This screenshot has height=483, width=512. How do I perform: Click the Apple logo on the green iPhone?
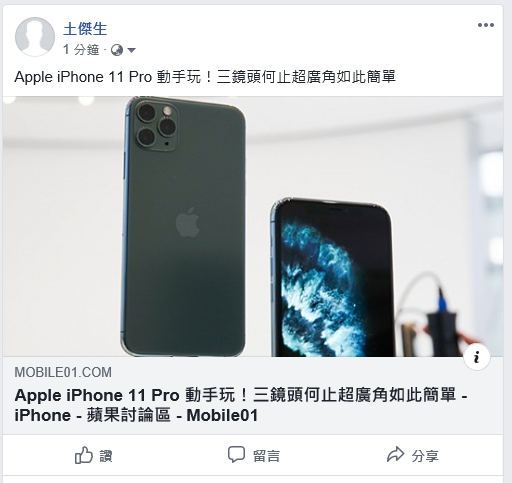pos(188,222)
